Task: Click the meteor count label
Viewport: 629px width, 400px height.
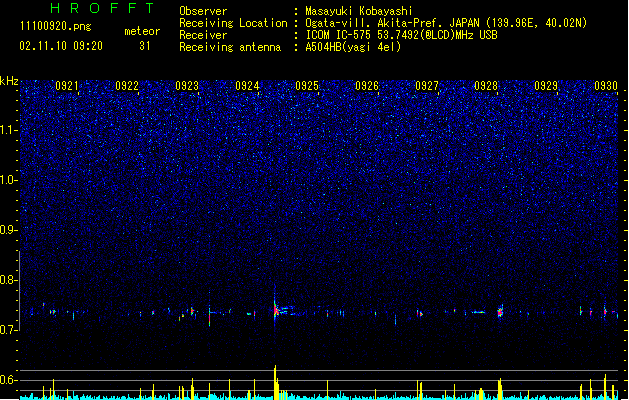Action: 142,31
